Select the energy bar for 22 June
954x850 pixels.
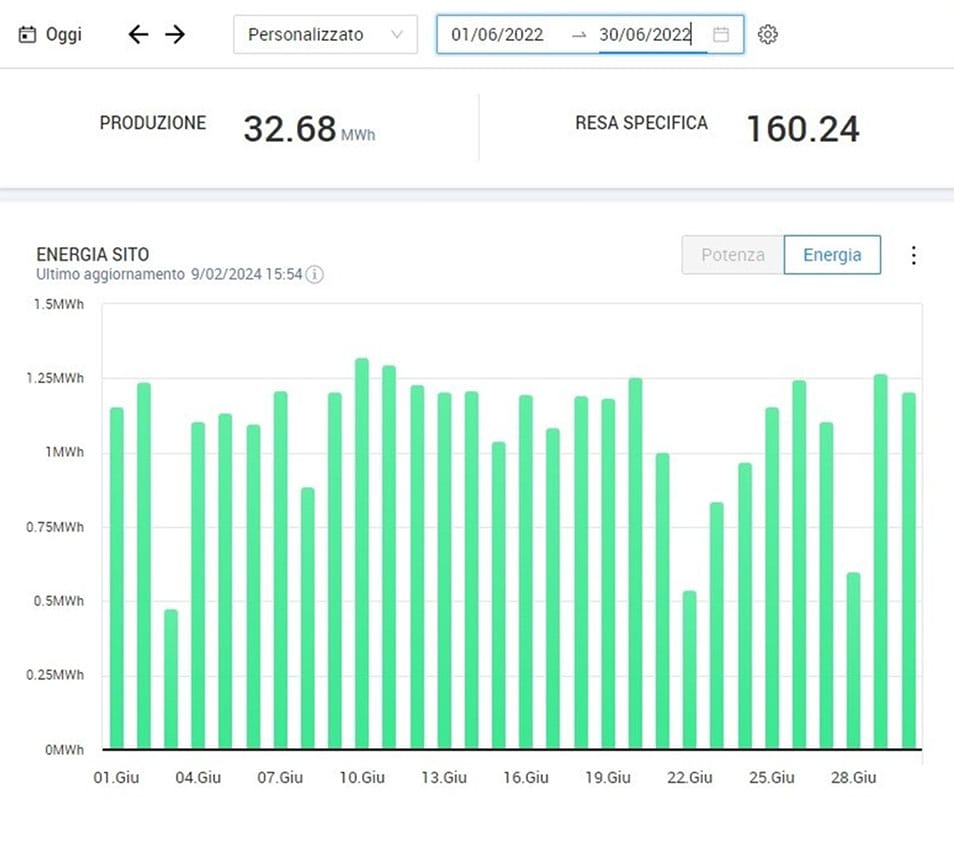689,670
